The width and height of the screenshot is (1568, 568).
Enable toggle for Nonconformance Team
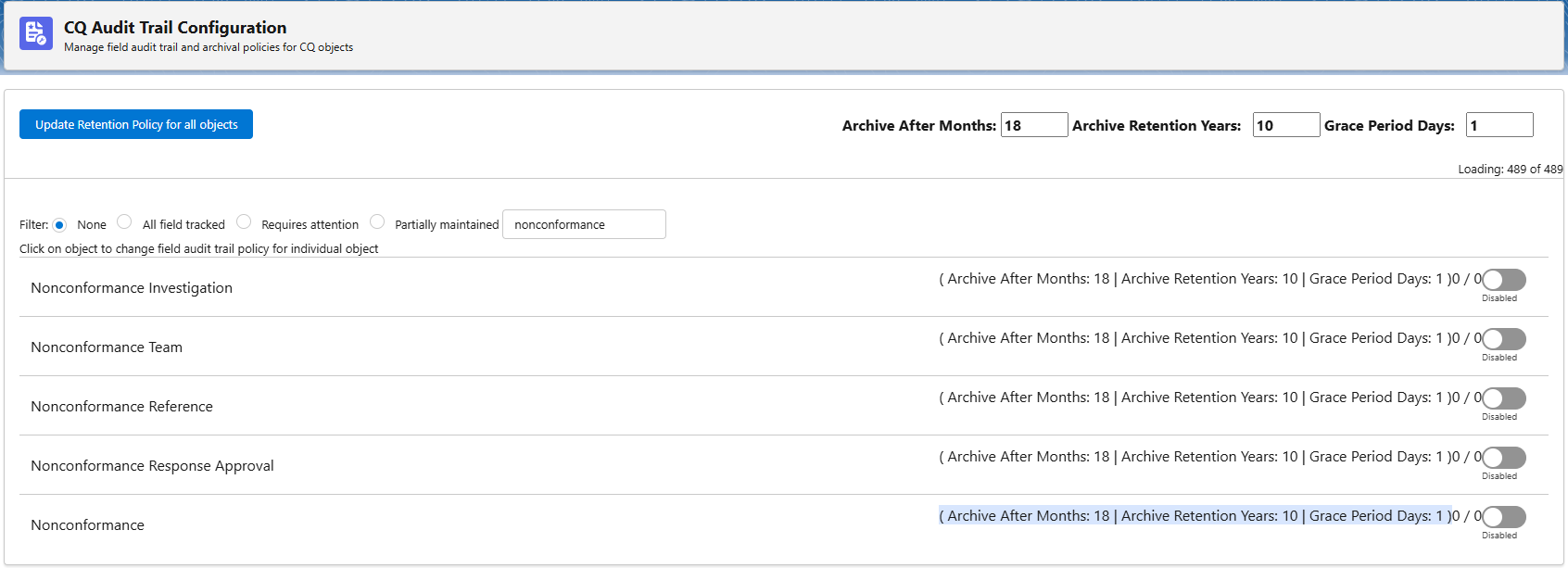tap(1503, 339)
